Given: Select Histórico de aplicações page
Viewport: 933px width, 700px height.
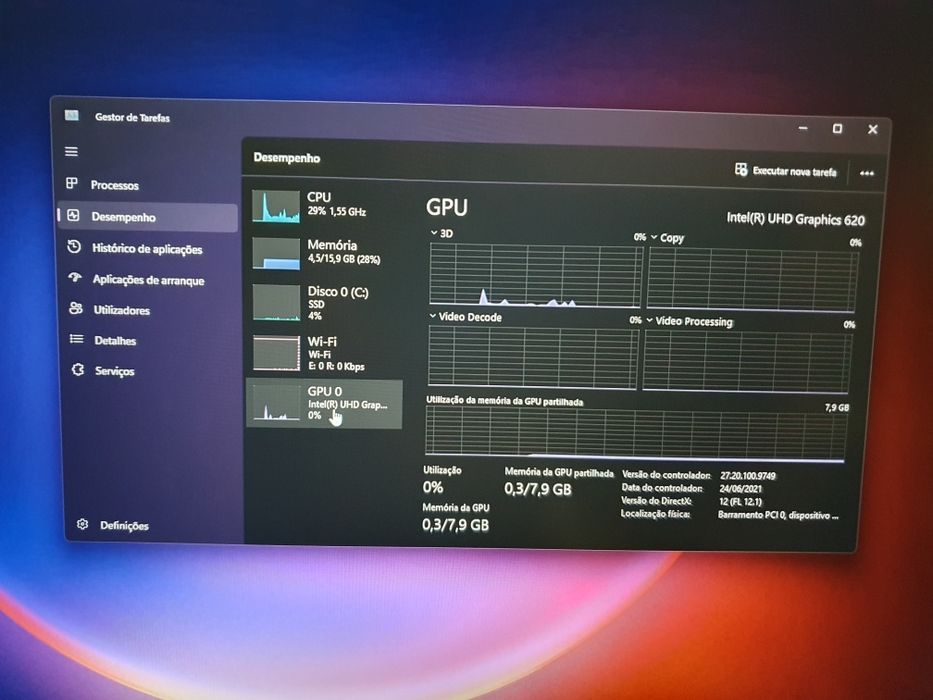Looking at the screenshot, I should click(x=147, y=249).
